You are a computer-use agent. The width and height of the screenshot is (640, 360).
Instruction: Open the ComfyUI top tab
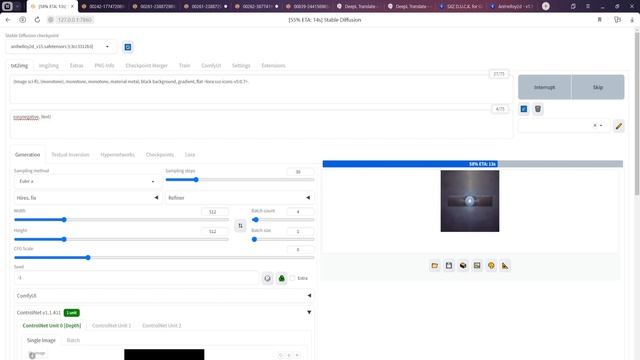(211, 66)
